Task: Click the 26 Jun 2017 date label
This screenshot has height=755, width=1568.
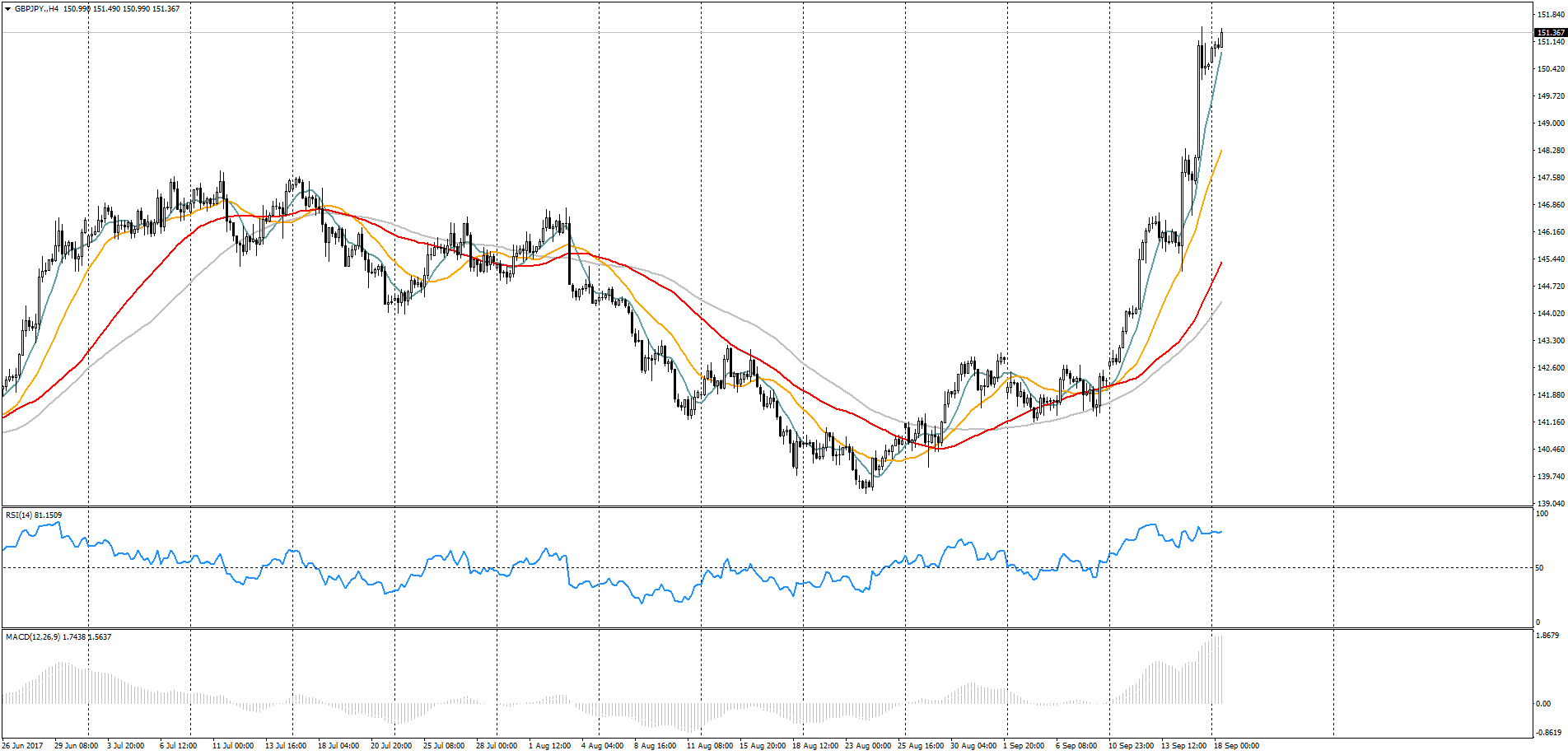Action: pyautogui.click(x=23, y=746)
